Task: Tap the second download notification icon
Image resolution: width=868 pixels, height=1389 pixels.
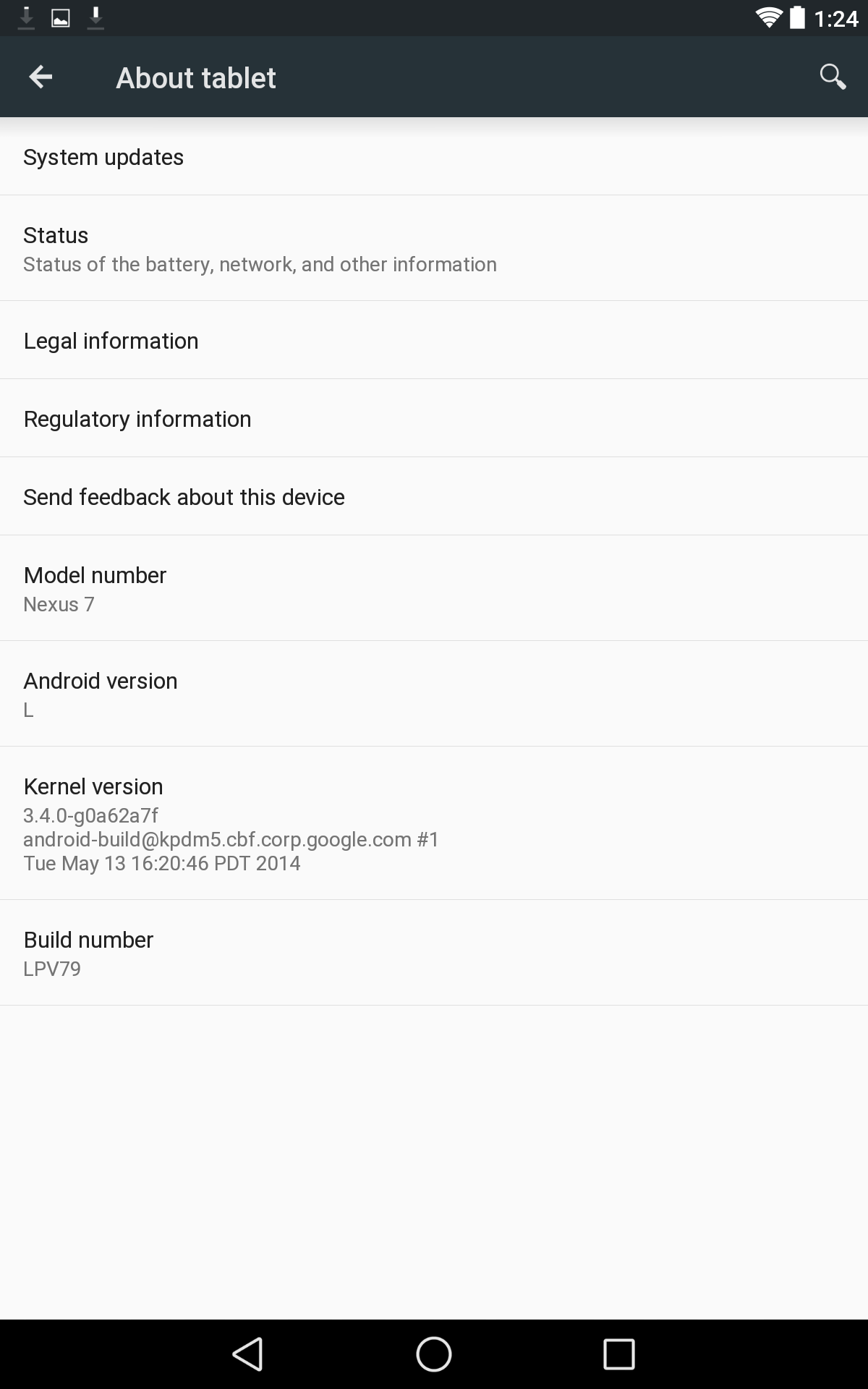Action: point(95,18)
